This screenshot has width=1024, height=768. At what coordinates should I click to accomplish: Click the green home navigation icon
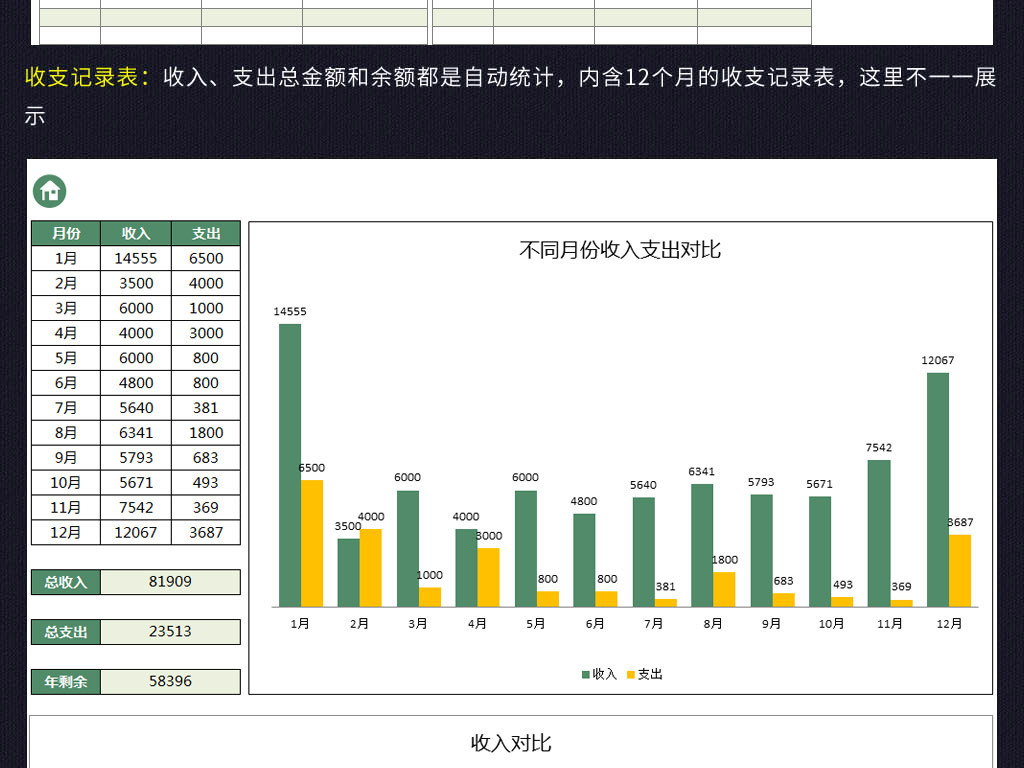point(49,190)
